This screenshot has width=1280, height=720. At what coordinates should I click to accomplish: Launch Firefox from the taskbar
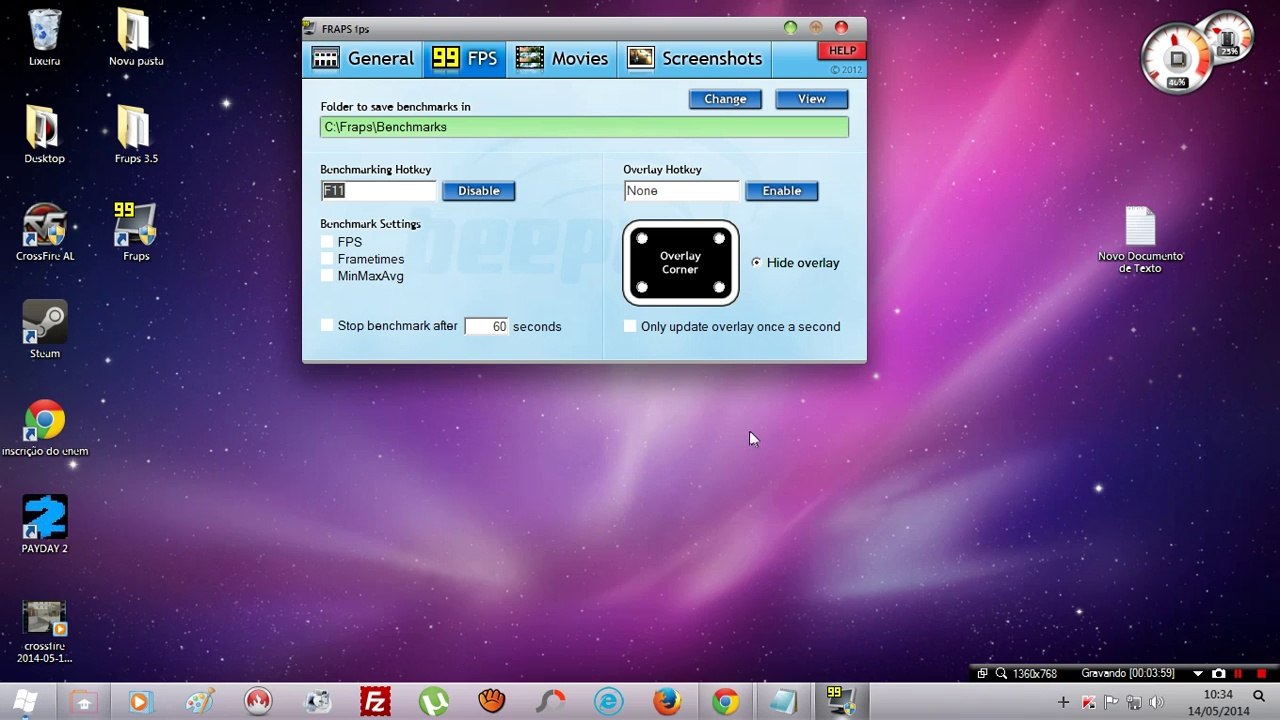(667, 702)
